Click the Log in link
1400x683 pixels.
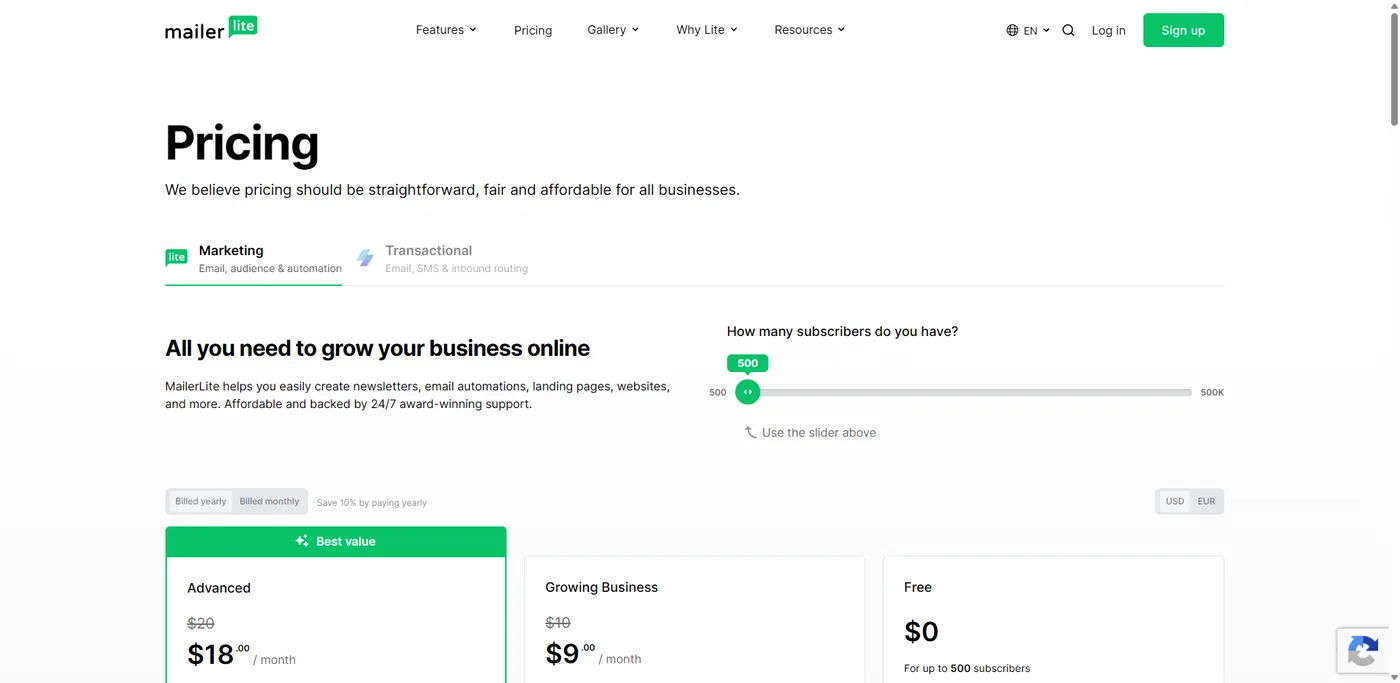(1108, 30)
